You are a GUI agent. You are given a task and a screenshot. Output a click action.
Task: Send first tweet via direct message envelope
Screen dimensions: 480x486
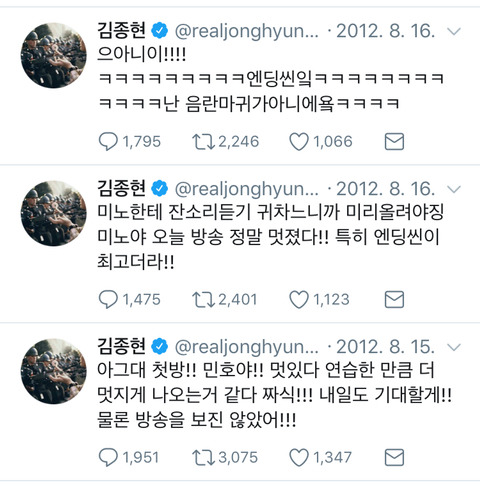pyautogui.click(x=394, y=141)
